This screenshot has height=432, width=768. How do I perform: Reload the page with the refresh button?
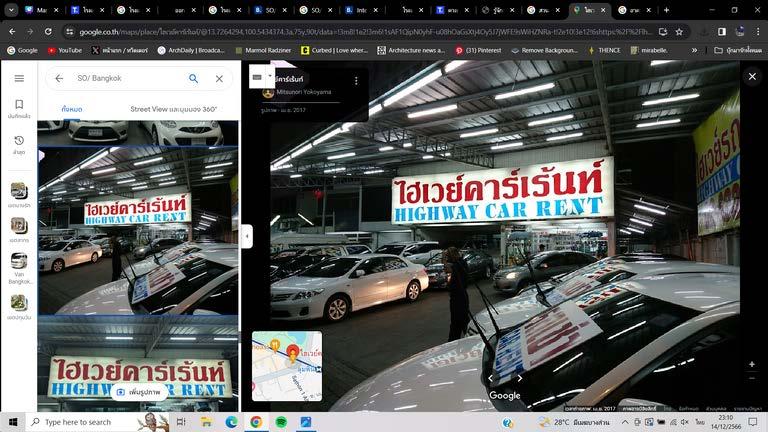click(x=48, y=31)
